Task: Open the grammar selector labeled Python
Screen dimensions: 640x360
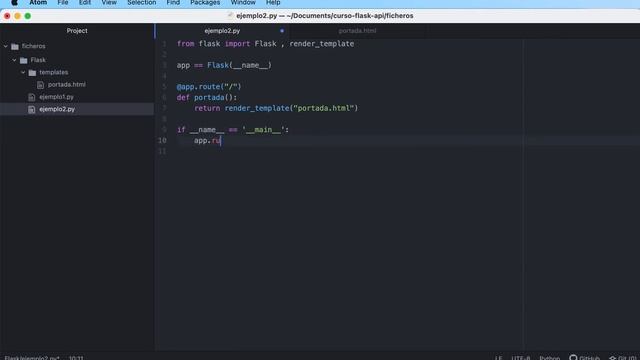Action: click(550, 358)
